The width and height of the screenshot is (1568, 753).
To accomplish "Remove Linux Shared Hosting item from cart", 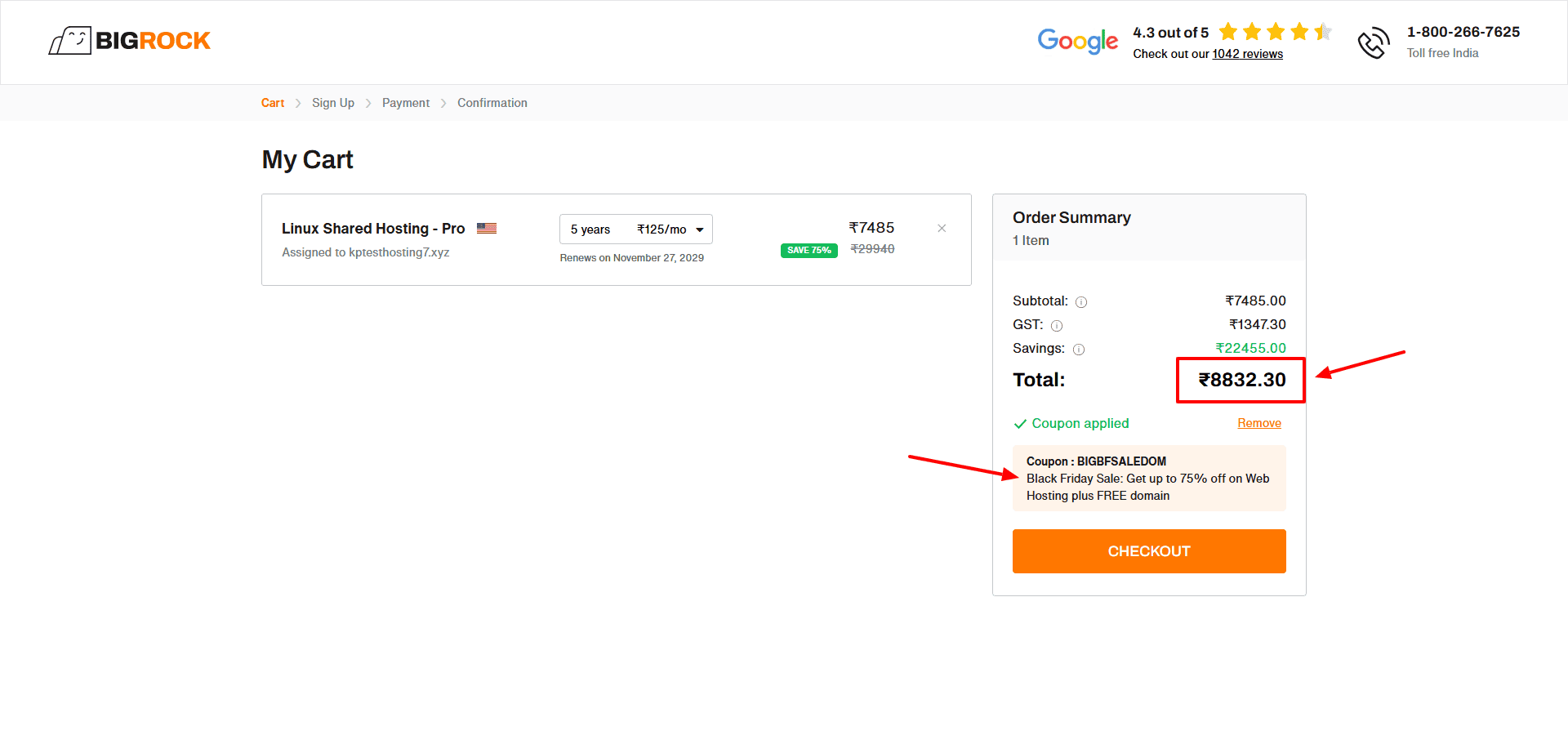I will tap(942, 229).
